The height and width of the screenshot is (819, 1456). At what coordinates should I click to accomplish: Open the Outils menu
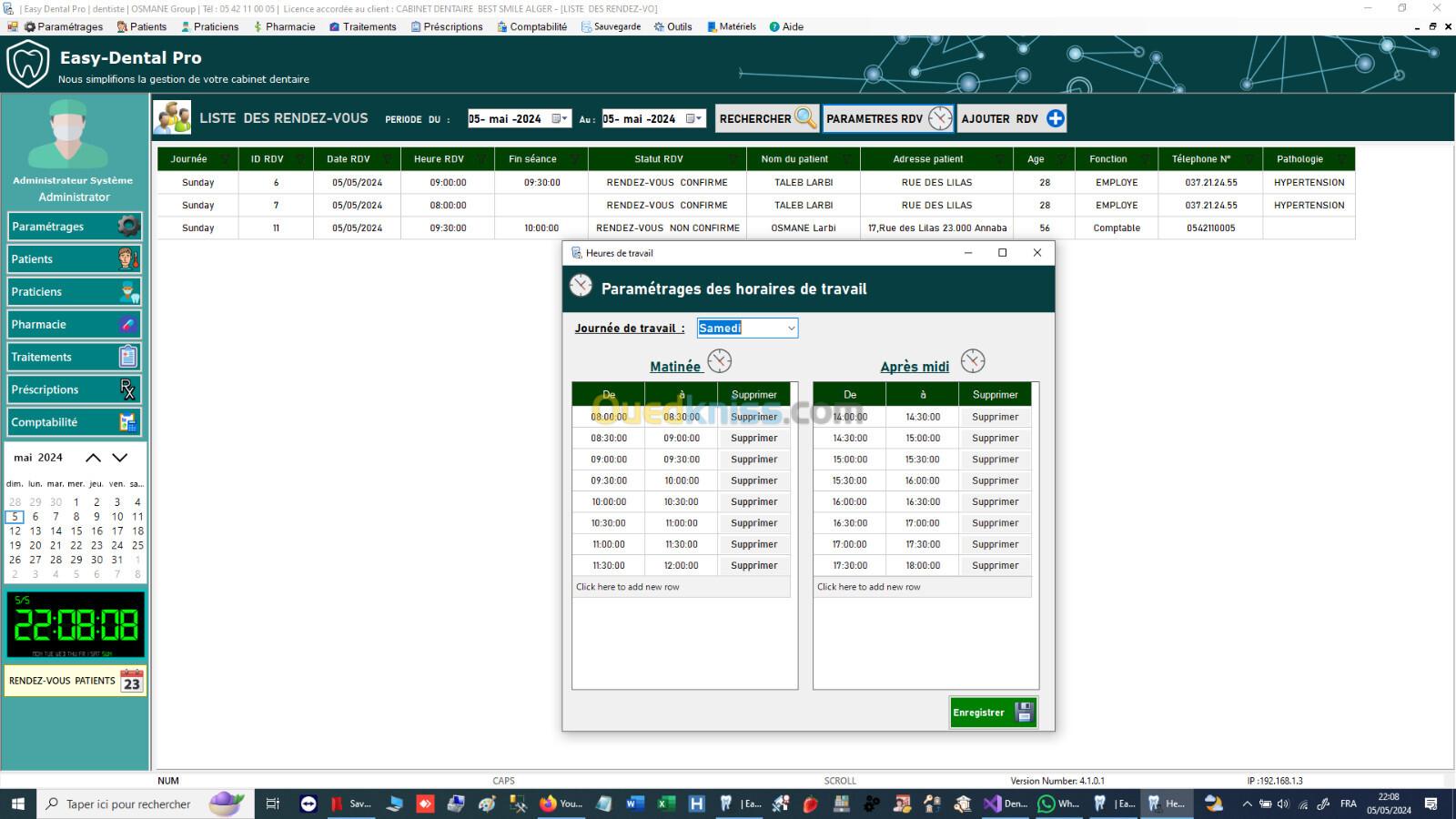click(673, 26)
